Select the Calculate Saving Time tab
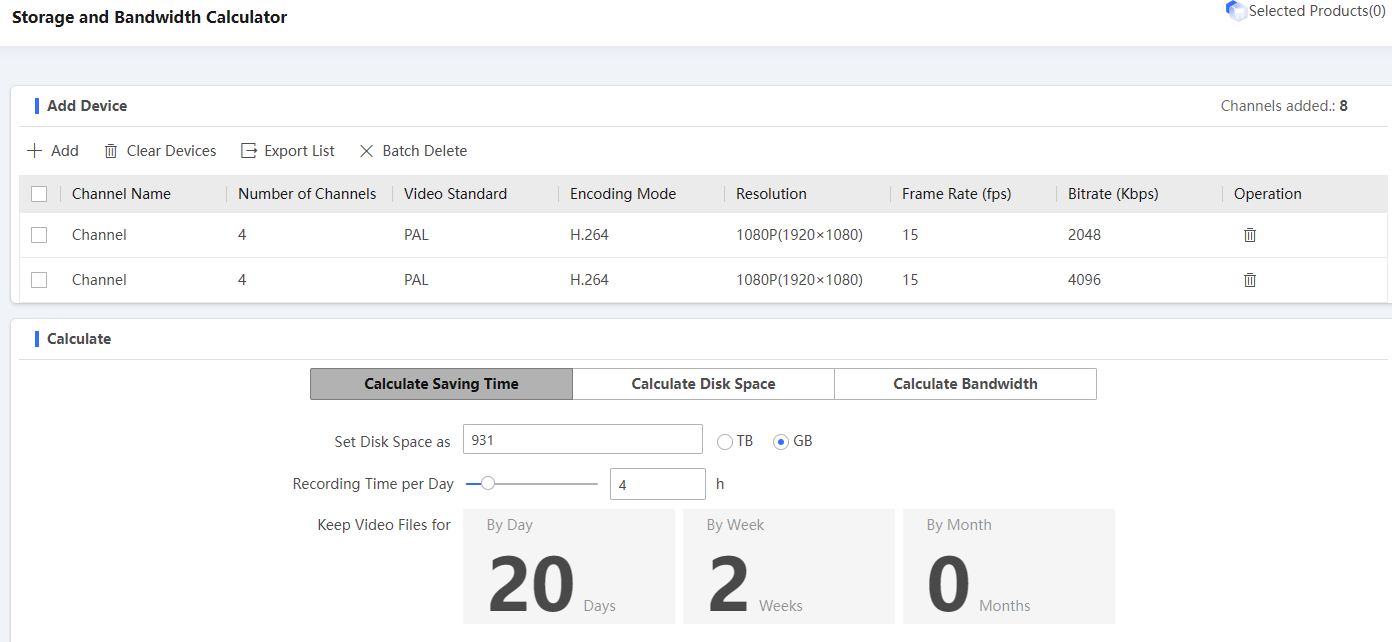The width and height of the screenshot is (1392, 642). (441, 384)
